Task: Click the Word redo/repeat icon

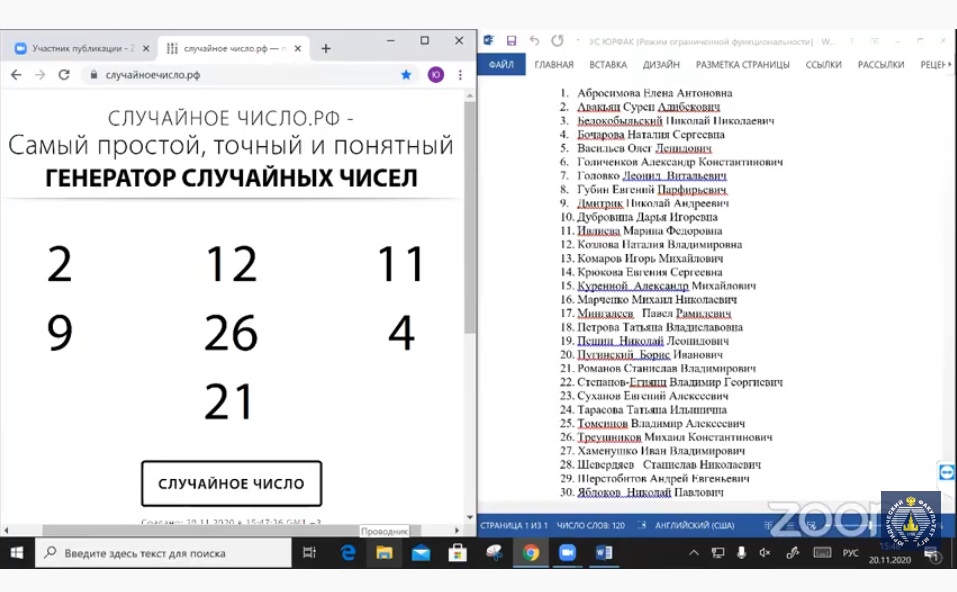Action: [x=557, y=41]
